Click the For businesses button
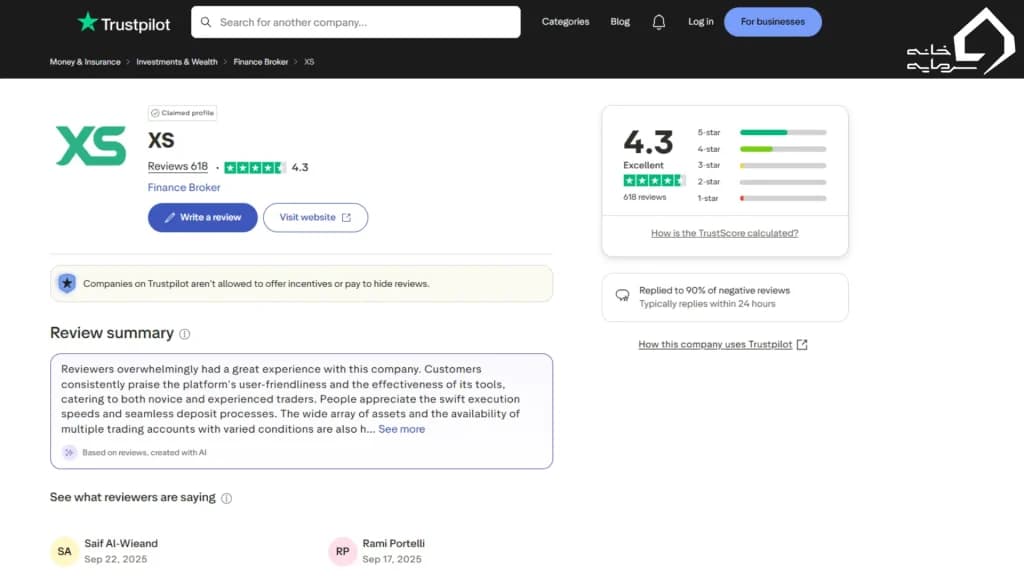Viewport: 1024px width, 576px height. [773, 22]
